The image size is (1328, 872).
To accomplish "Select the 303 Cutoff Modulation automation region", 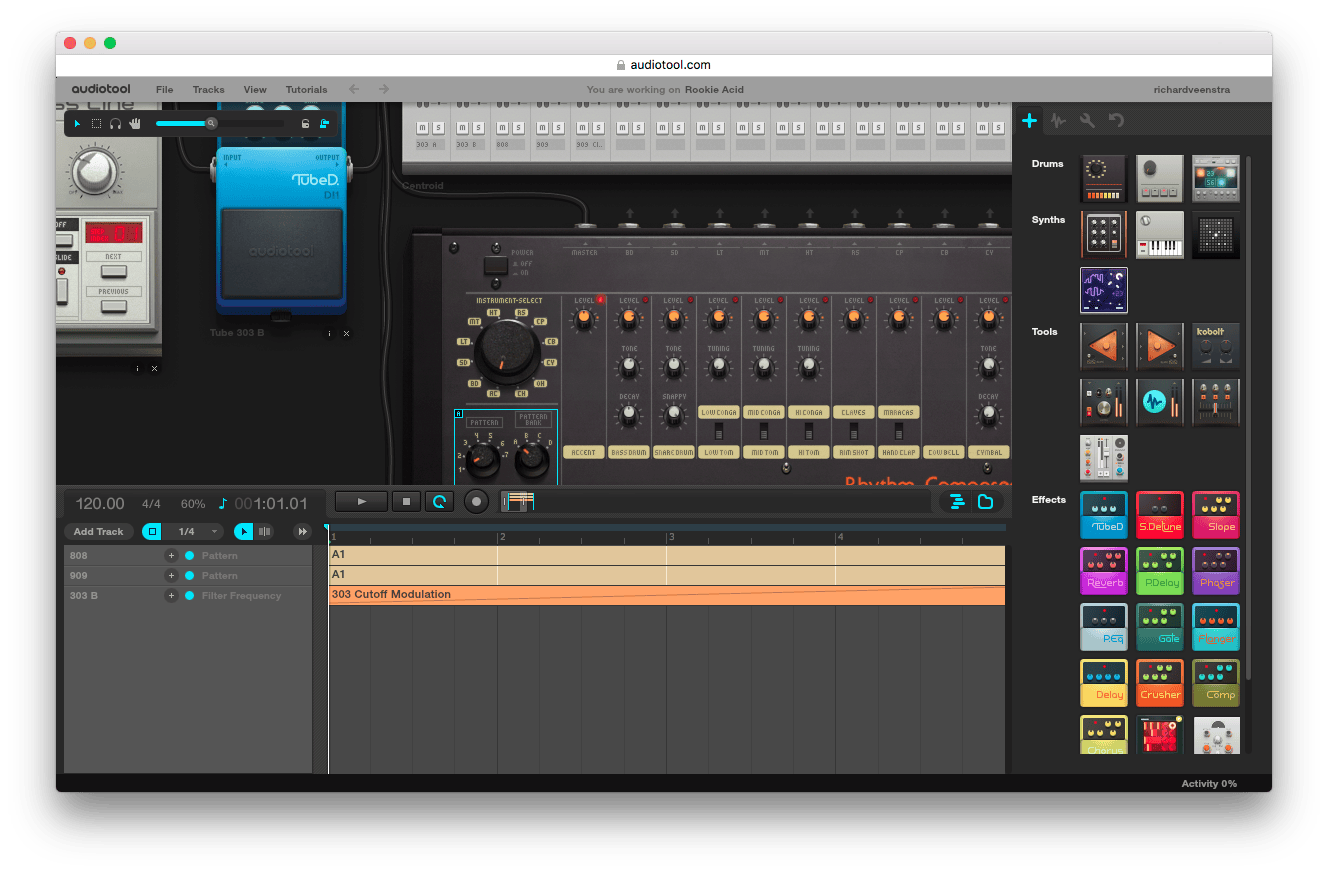I will click(x=600, y=595).
